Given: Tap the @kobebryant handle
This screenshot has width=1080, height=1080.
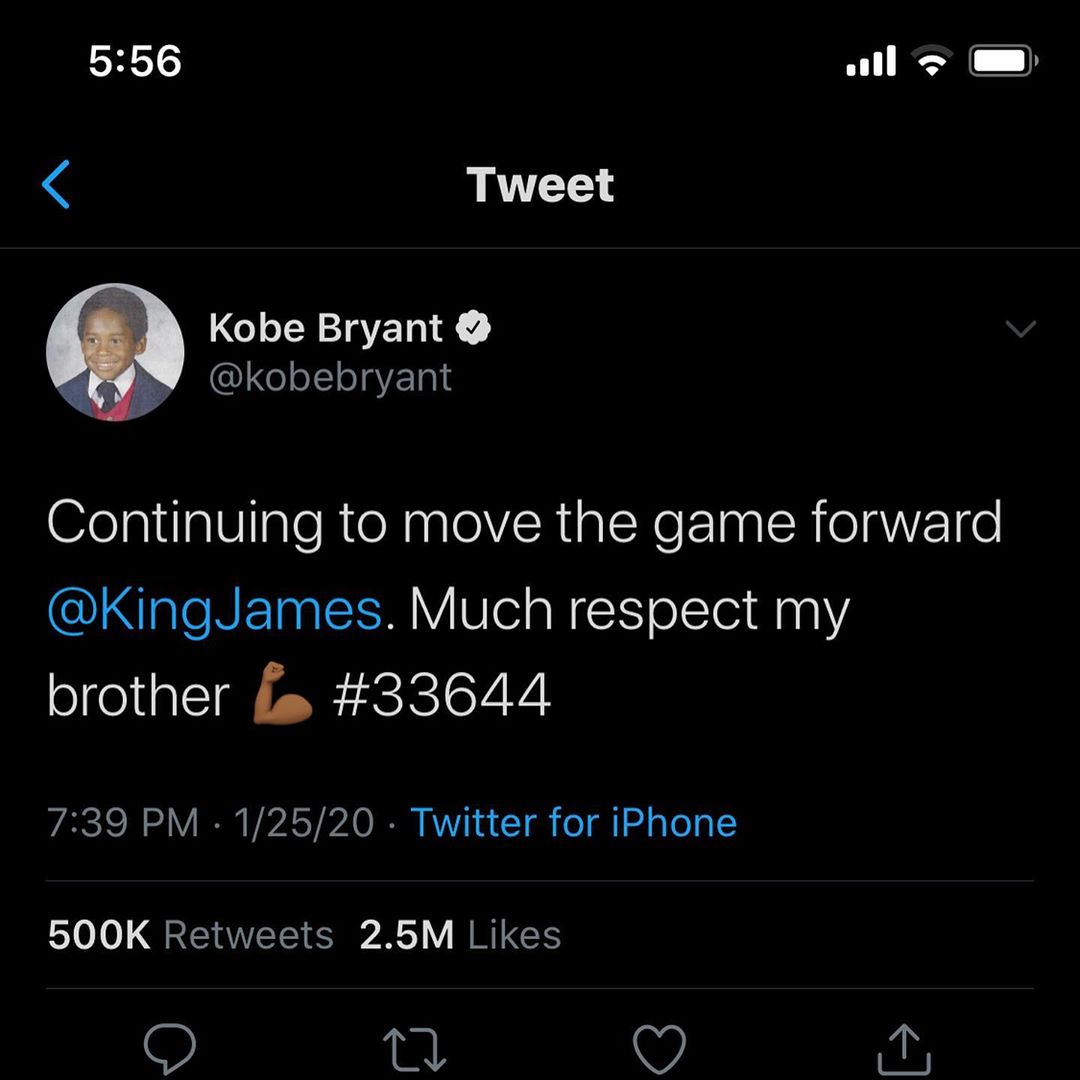Looking at the screenshot, I should point(330,377).
